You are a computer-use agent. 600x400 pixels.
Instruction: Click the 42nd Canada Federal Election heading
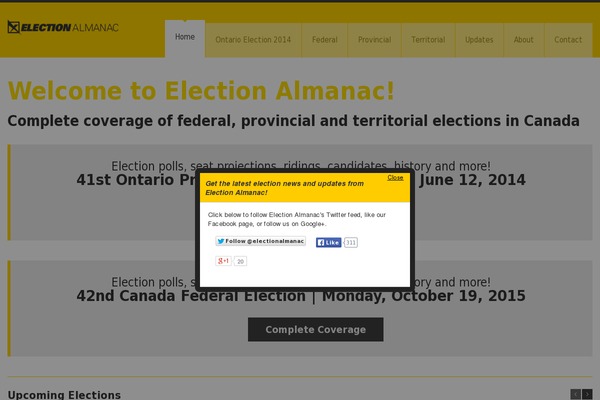301,296
